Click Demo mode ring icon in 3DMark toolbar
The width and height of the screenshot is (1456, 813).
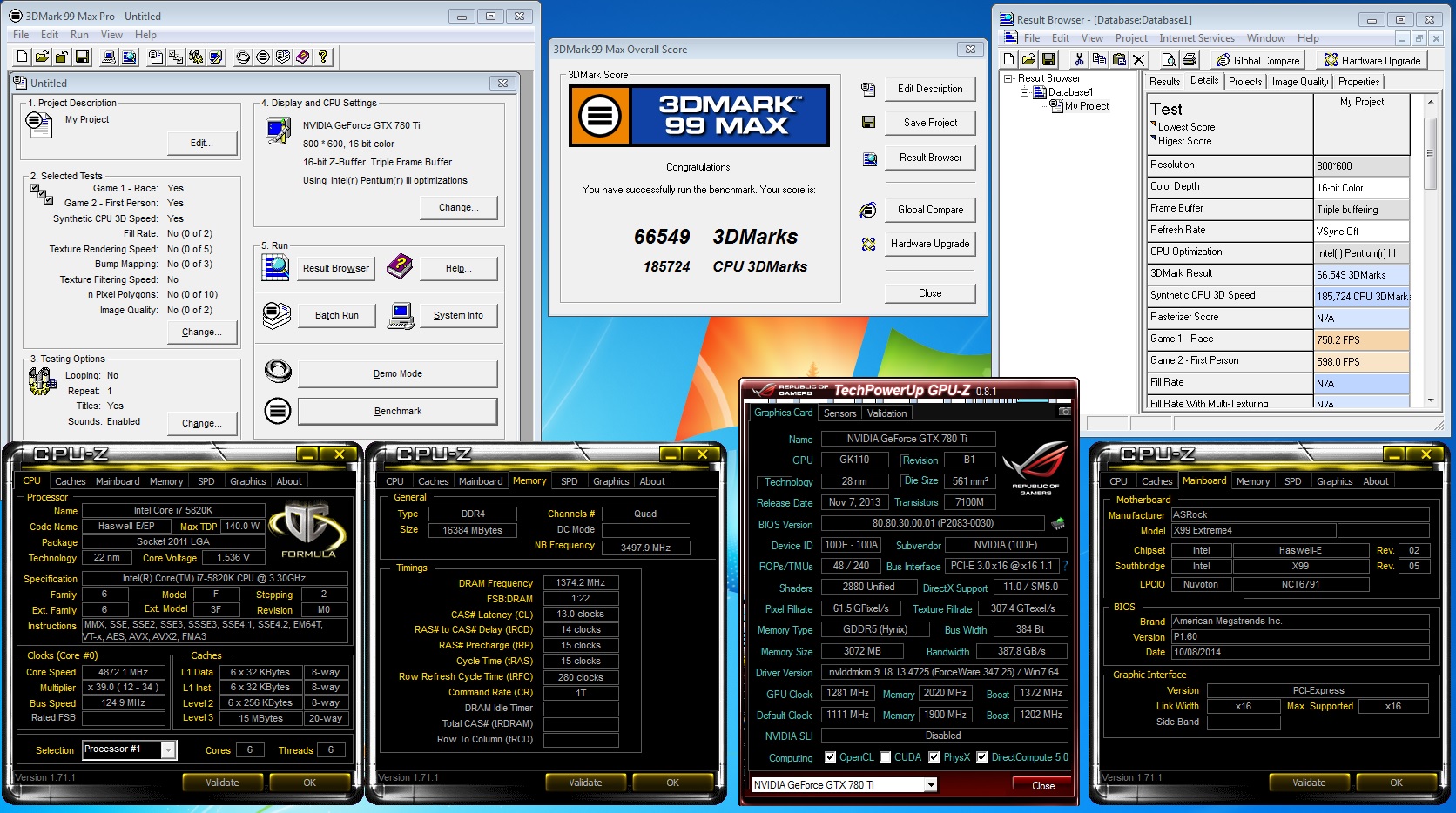point(243,57)
